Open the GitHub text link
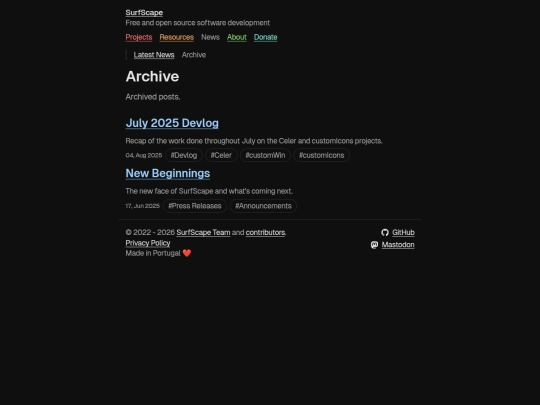Viewport: 540px width, 405px height. [403, 232]
